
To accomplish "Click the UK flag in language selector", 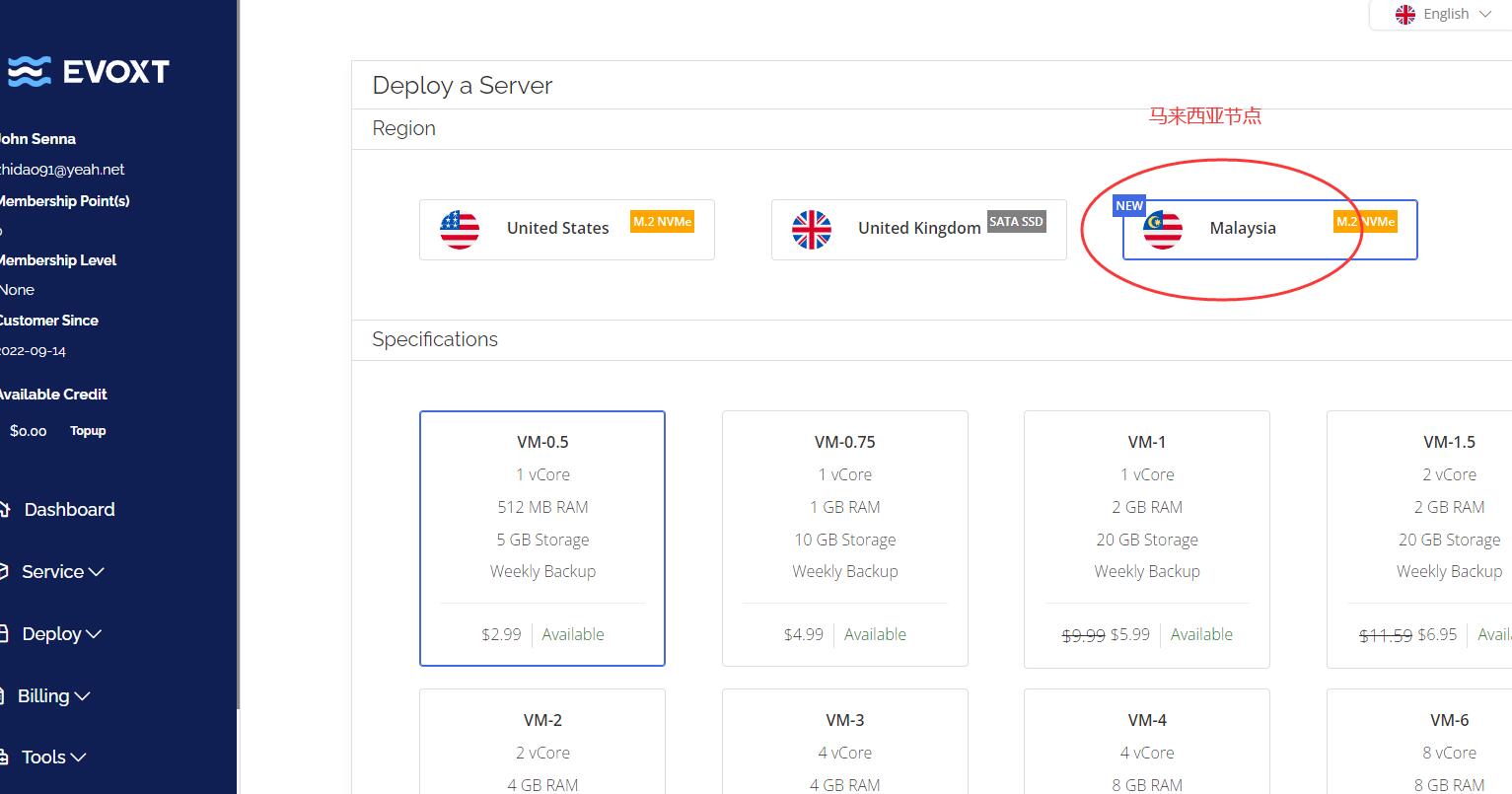I will 1405,14.
